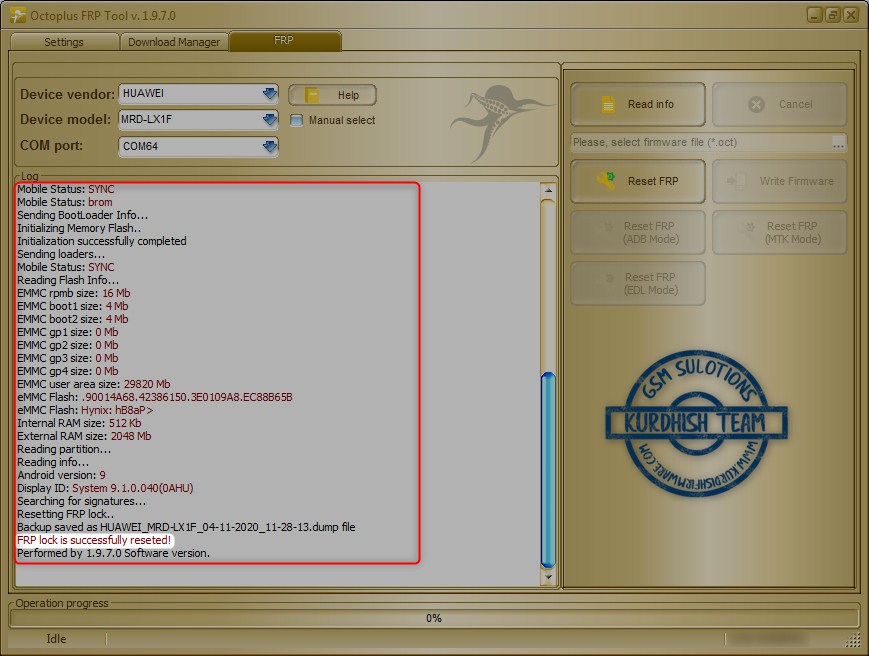The width and height of the screenshot is (869, 656).
Task: Click the 'Backup saved as HUAWEI_MRD-LX1F' log line
Action: click(x=186, y=527)
